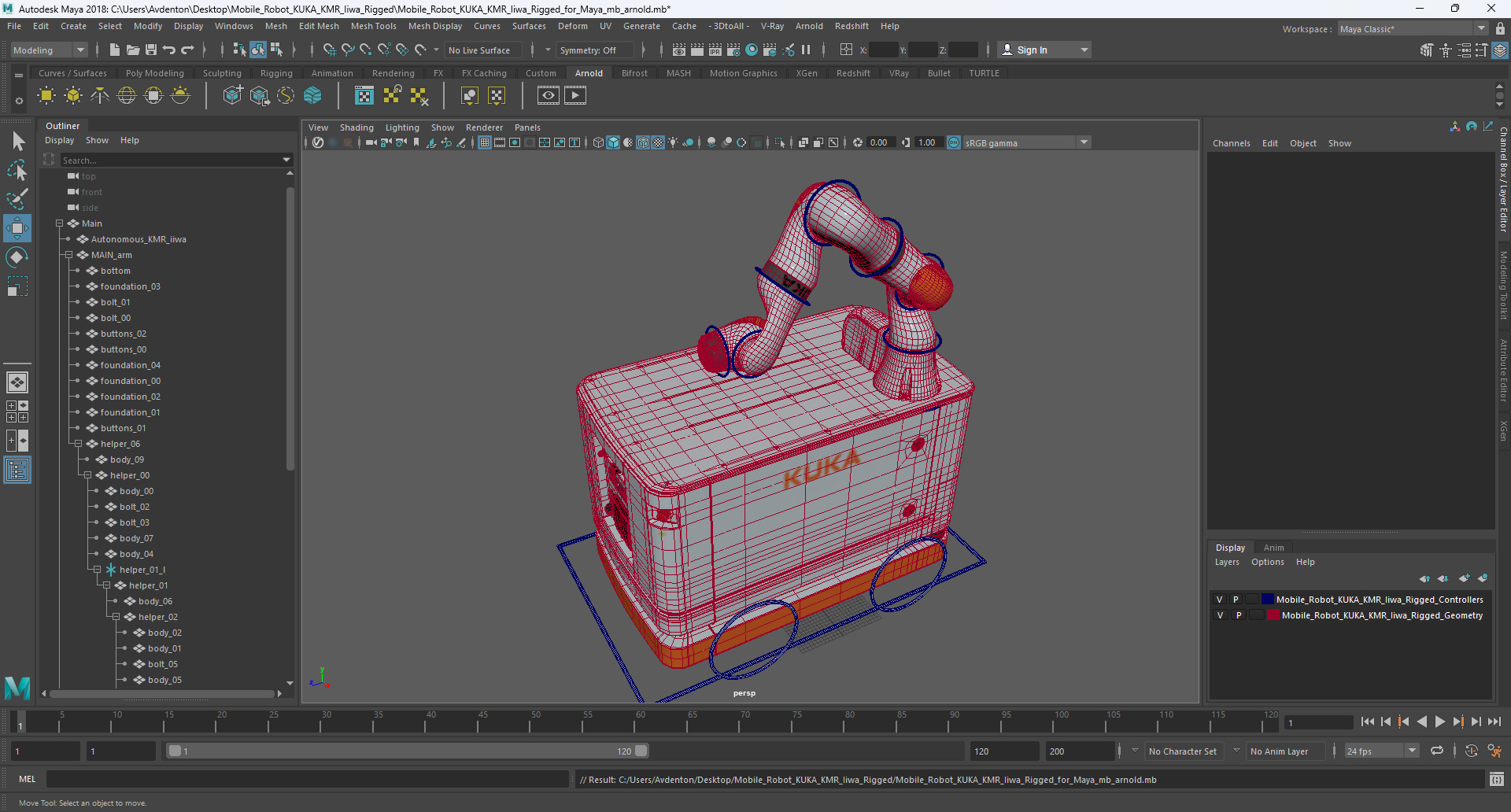This screenshot has width=1511, height=812.
Task: Open the Mesh Tools menu
Action: pyautogui.click(x=373, y=26)
